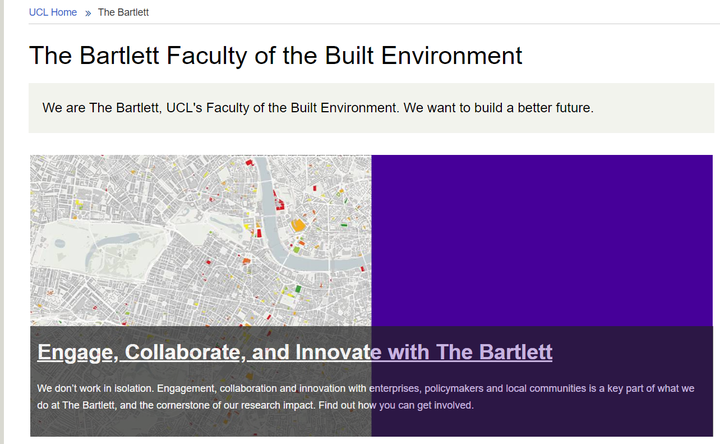Click 'Find out how you can get involved' sentence
Viewport: 720px width, 444px height.
pyautogui.click(x=394, y=405)
